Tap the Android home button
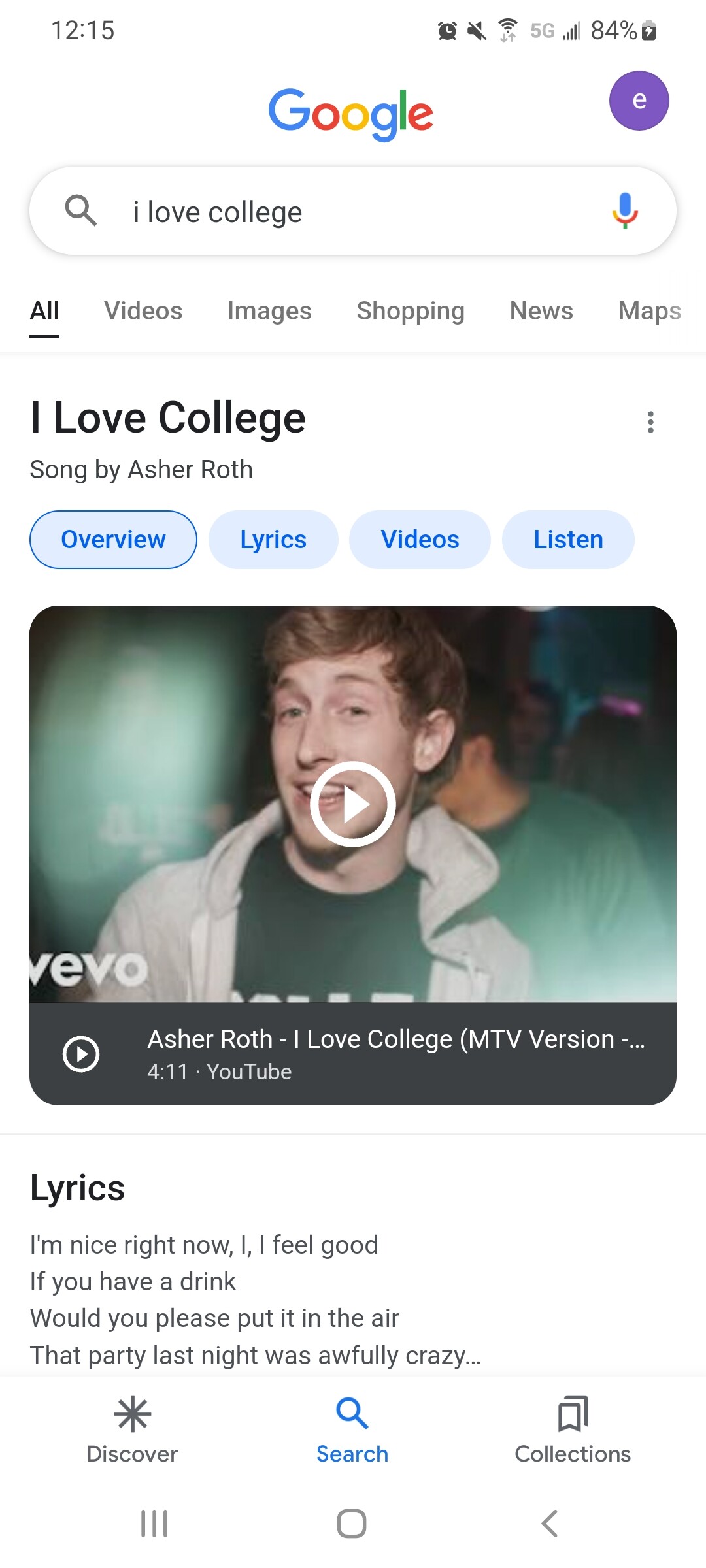Screen dimensions: 706x1568 [x=352, y=1524]
